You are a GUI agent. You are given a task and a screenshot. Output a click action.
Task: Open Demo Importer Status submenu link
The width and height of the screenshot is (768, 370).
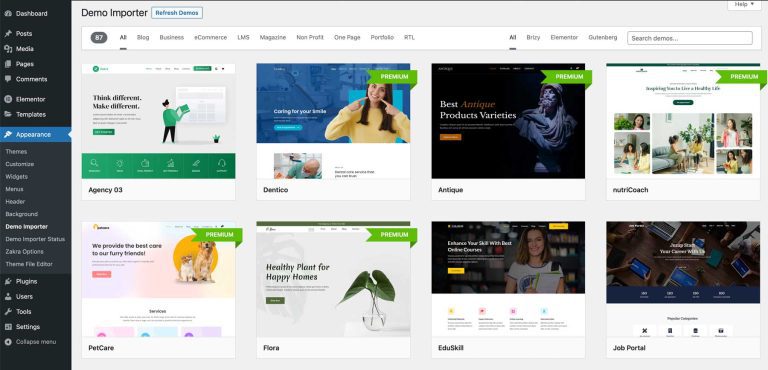tap(35, 239)
